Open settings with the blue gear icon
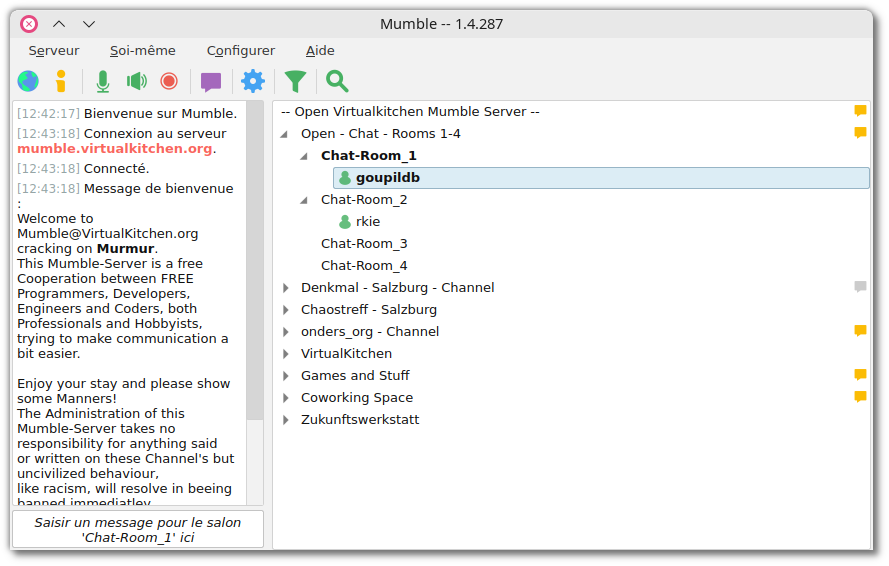Image resolution: width=889 pixels, height=566 pixels. (253, 81)
